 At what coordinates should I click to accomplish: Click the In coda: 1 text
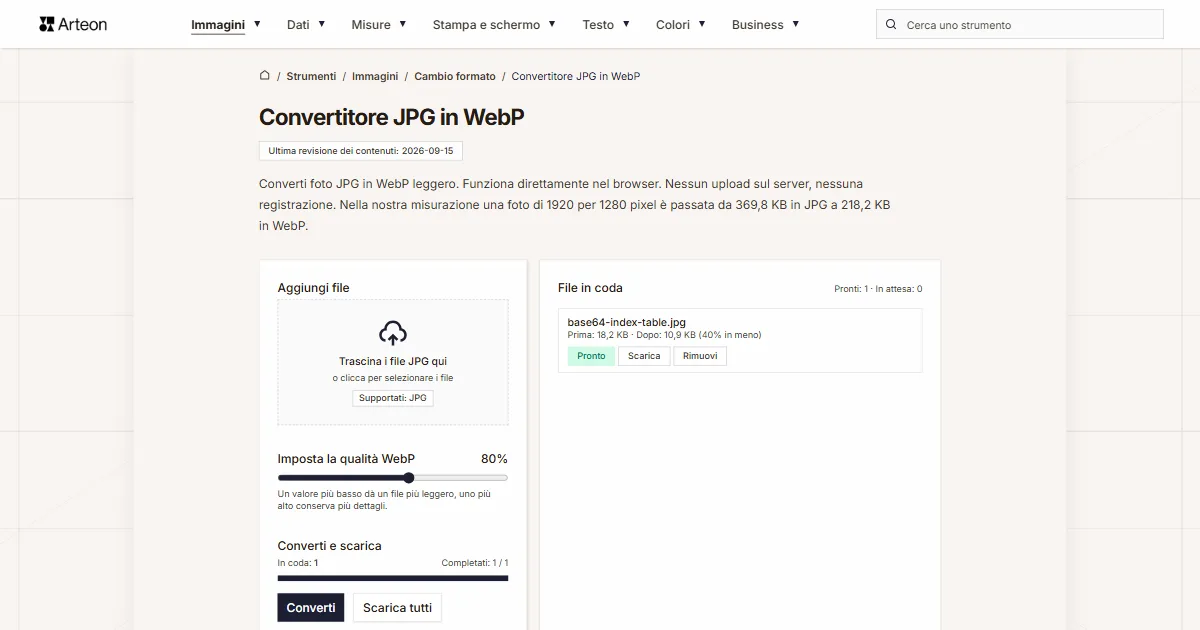pos(297,563)
